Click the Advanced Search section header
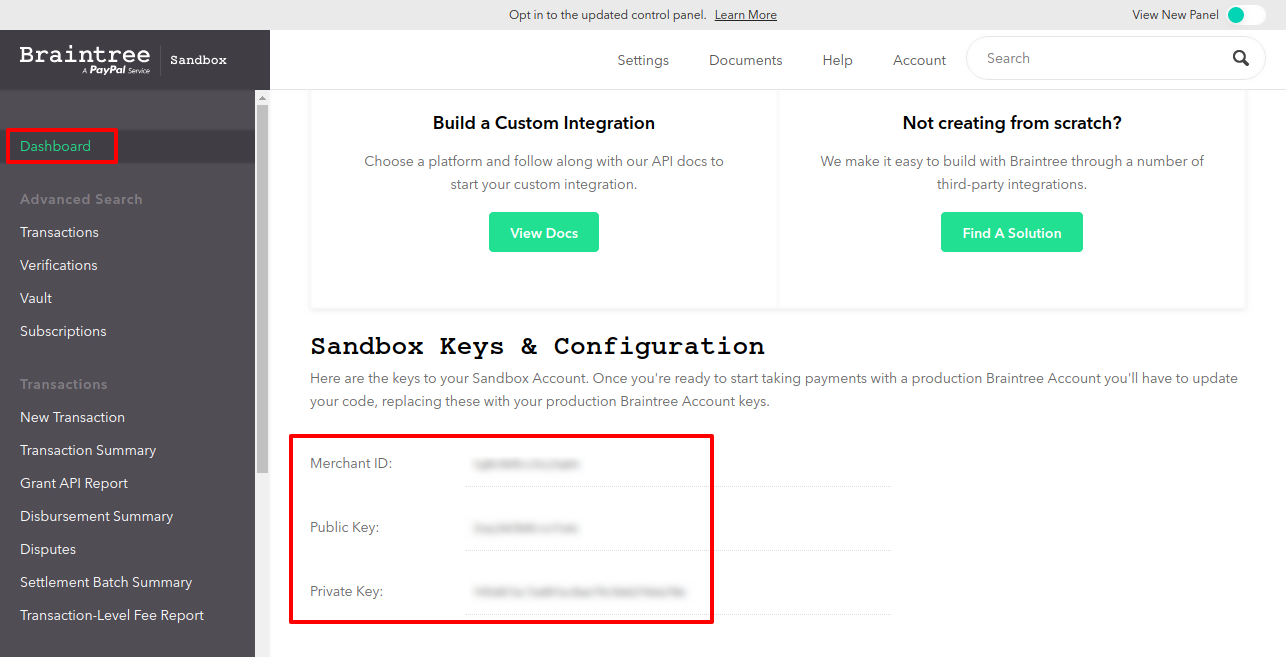Viewport: 1286px width, 657px height. (x=81, y=199)
